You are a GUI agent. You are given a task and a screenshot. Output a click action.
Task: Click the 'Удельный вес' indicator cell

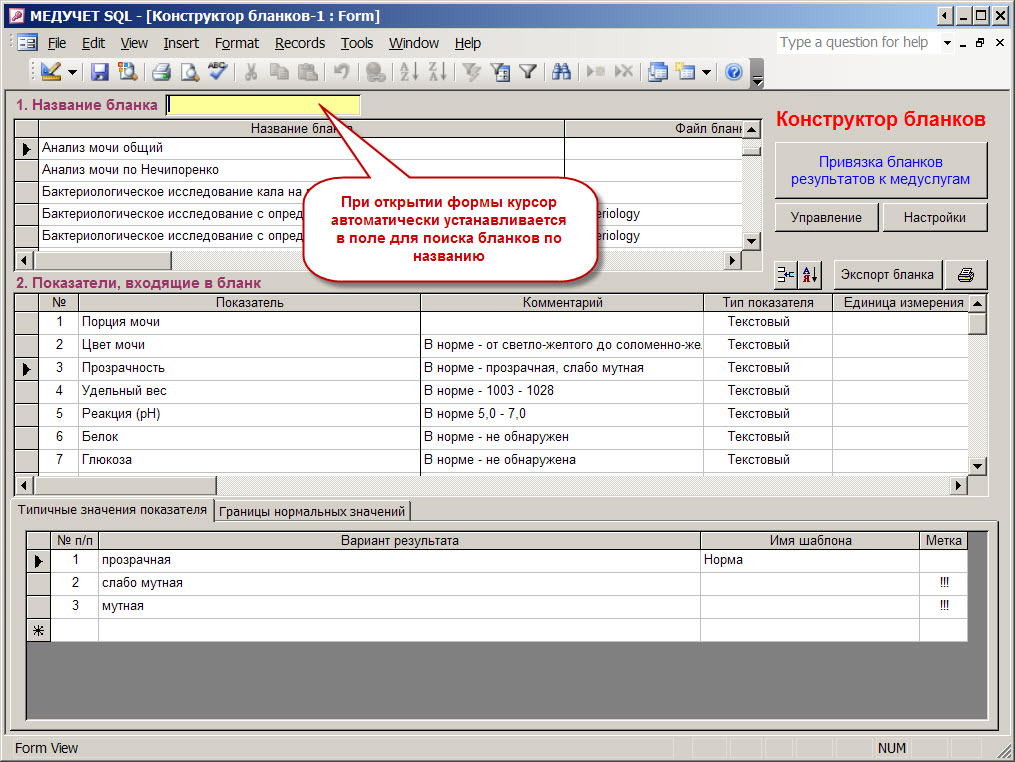coord(249,390)
